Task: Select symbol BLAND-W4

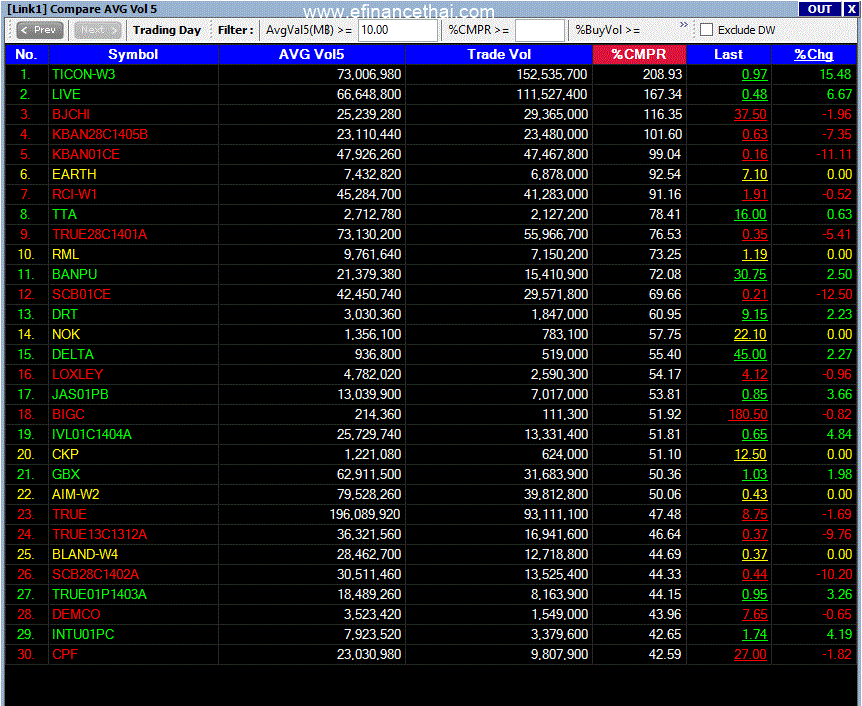Action: pyautogui.click(x=85, y=554)
